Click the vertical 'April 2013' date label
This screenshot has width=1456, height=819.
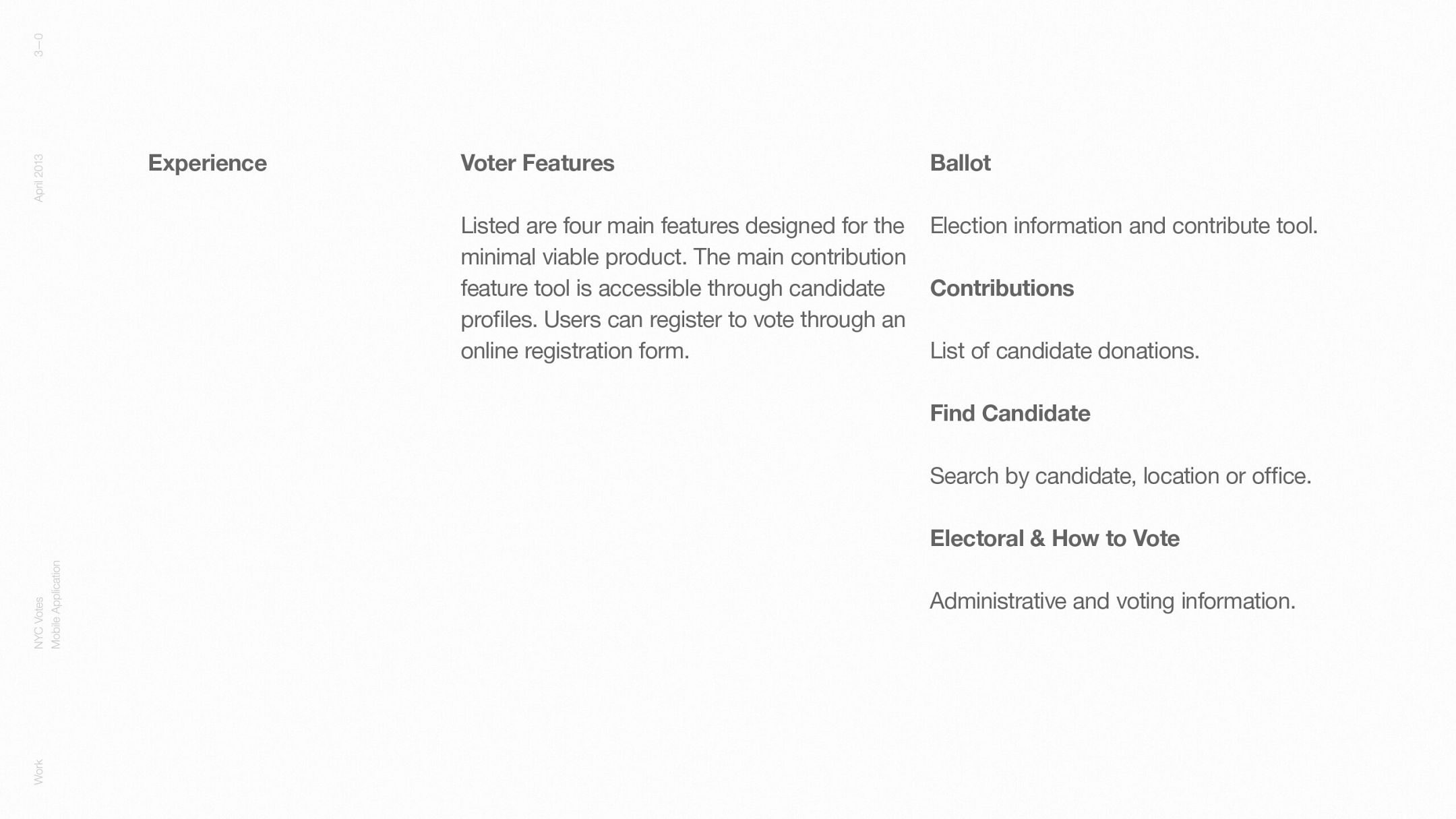pos(38,178)
